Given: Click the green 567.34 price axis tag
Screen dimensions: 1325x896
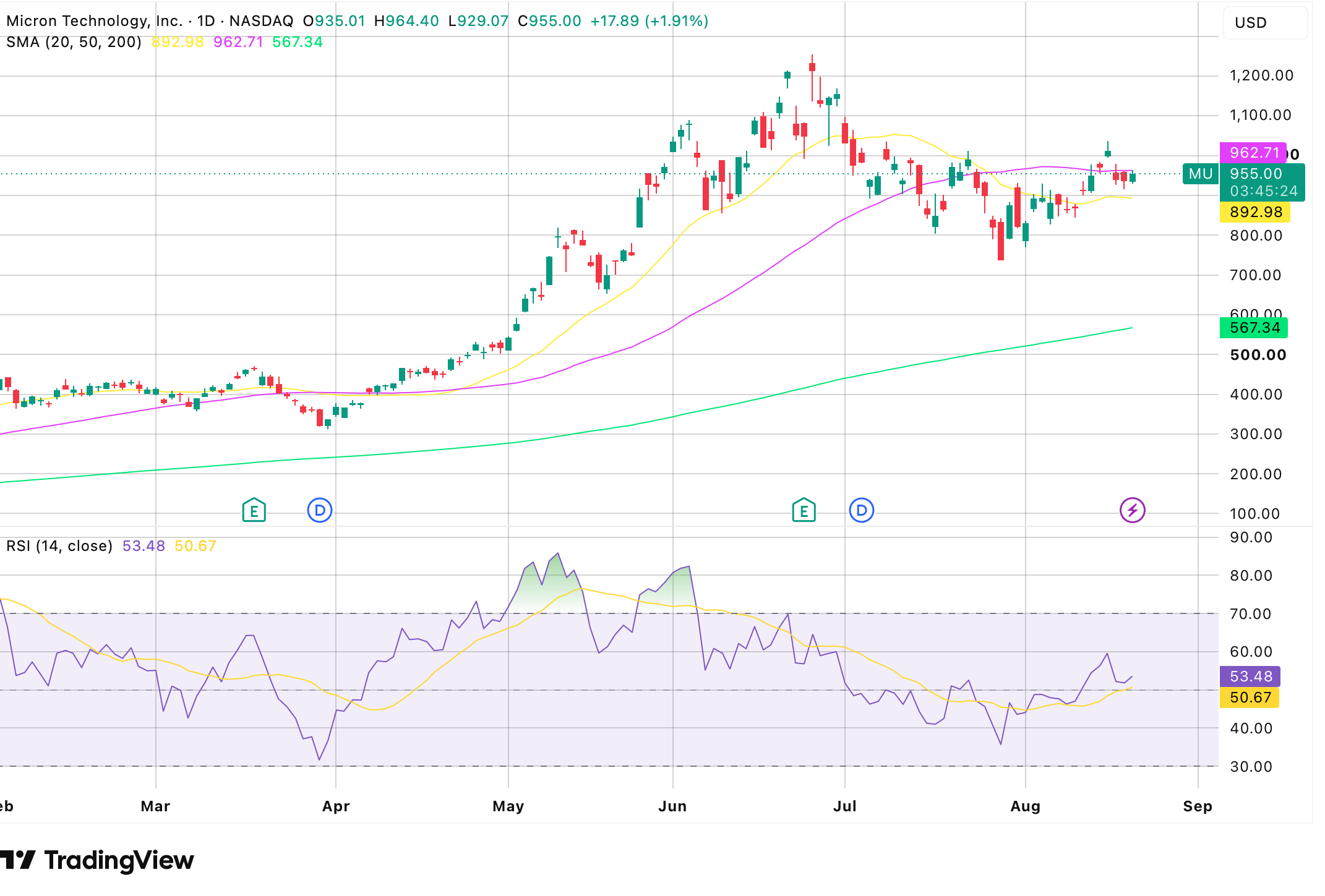Looking at the screenshot, I should (1253, 328).
